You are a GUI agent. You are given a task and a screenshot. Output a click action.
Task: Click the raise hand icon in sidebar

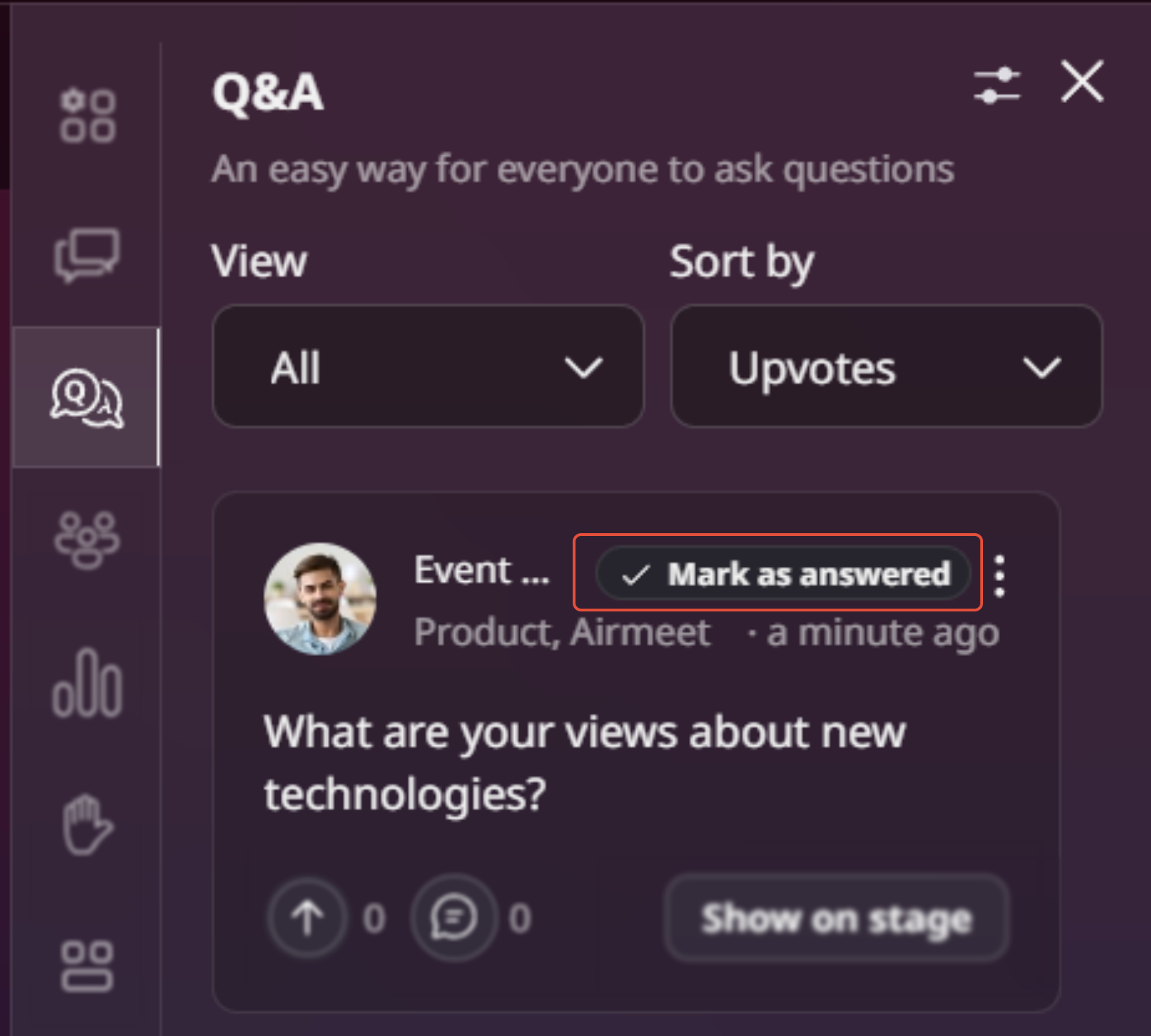(87, 825)
